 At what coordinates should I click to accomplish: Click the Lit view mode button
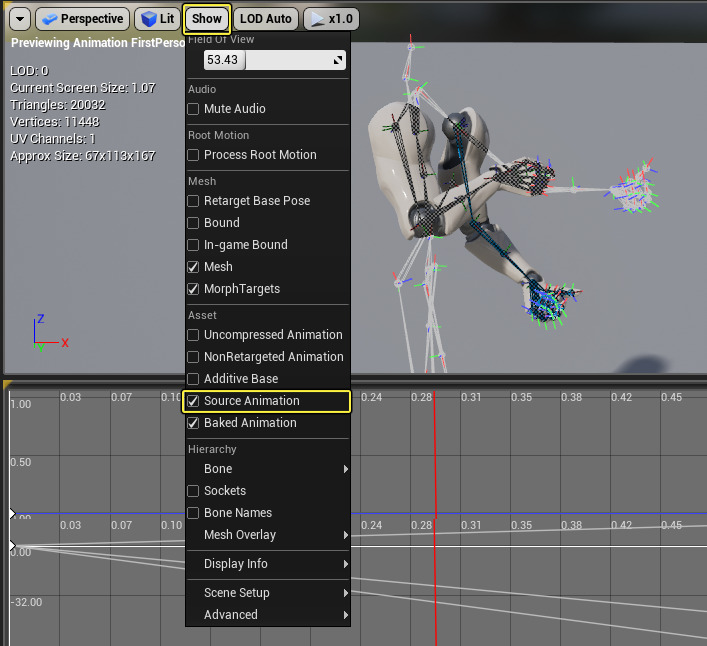point(157,19)
